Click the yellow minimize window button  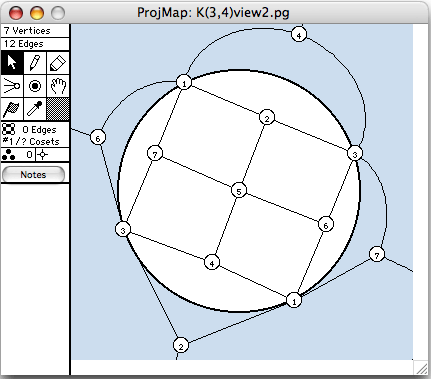click(37, 13)
